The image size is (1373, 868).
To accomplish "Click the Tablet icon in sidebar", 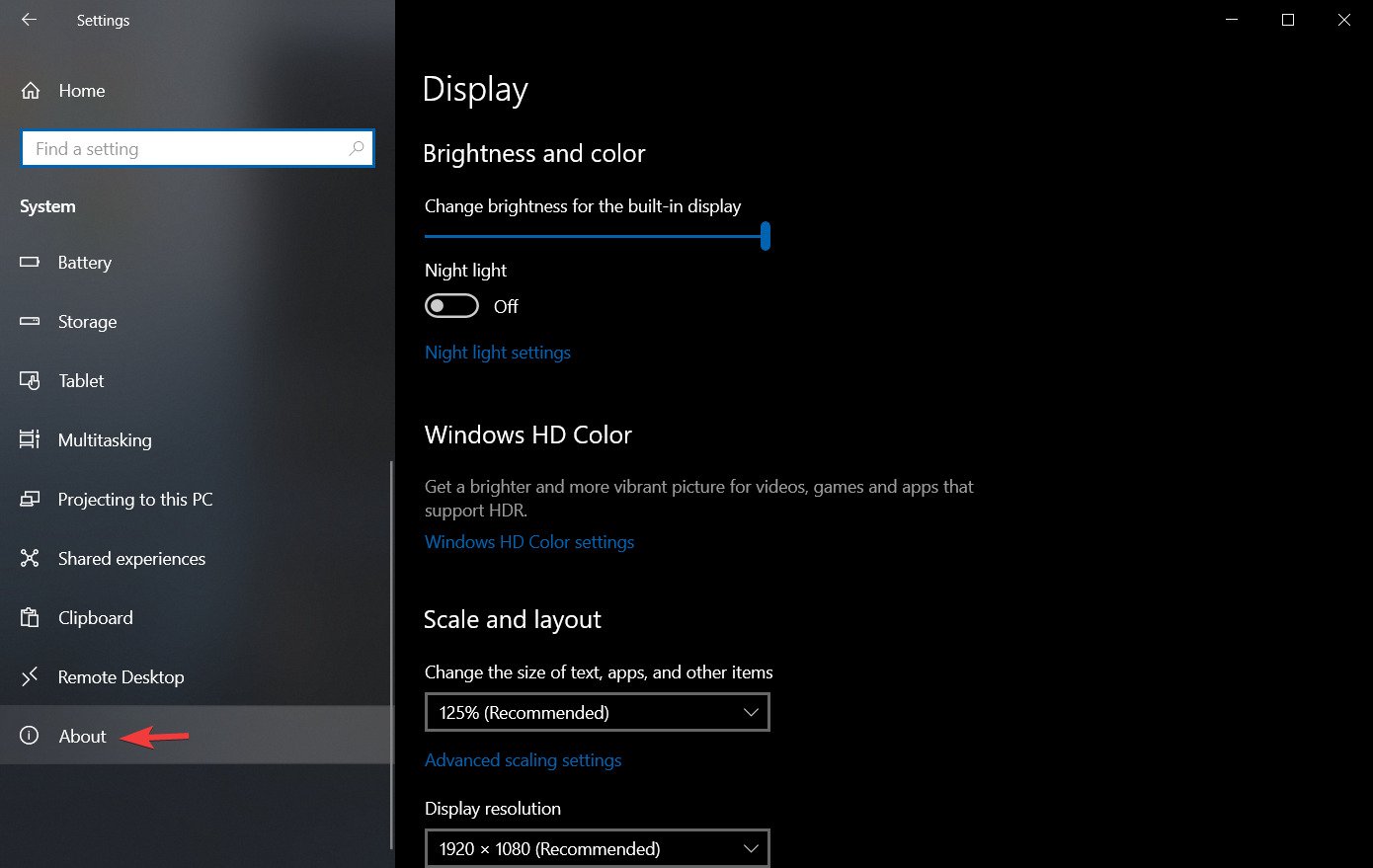I will [30, 380].
